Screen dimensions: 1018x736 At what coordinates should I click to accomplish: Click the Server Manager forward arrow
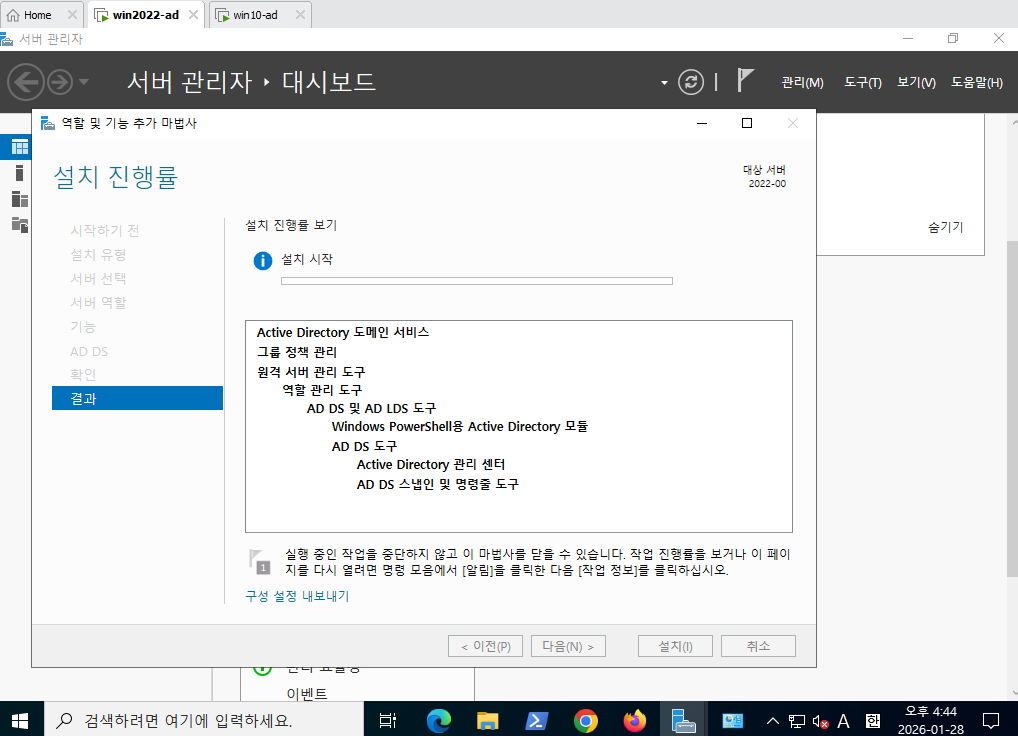tap(60, 82)
